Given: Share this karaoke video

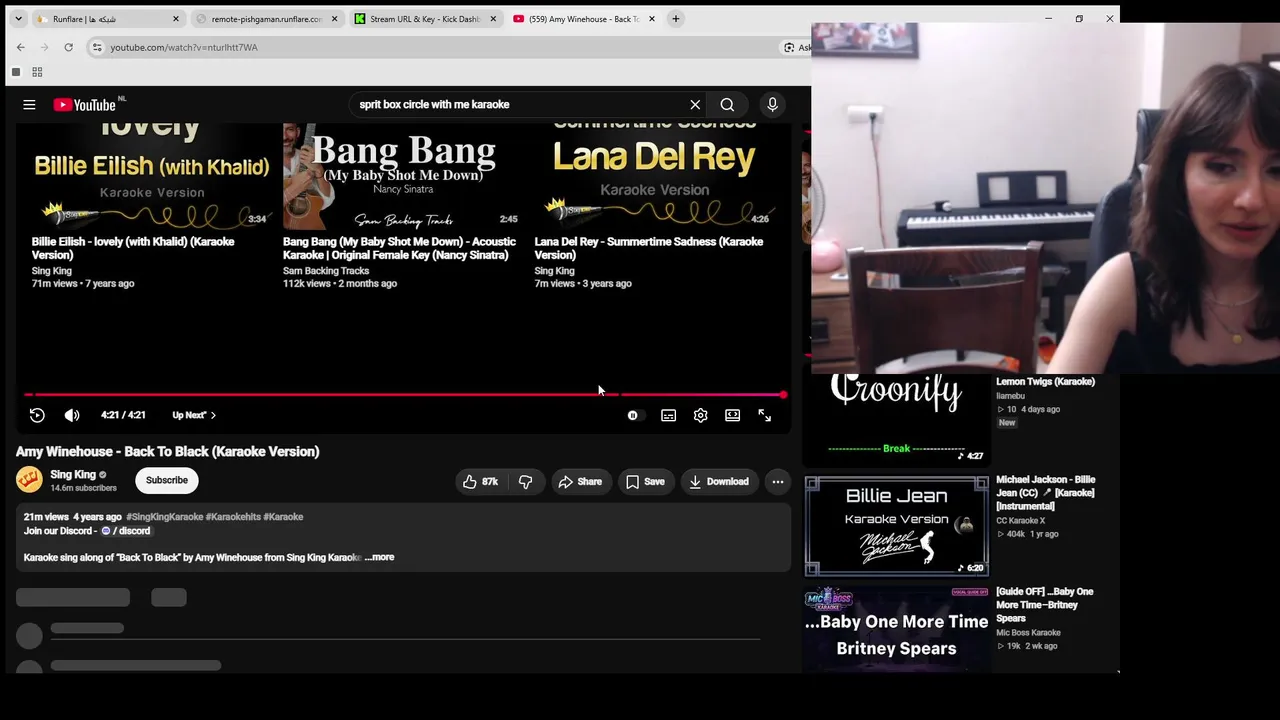Looking at the screenshot, I should click(580, 482).
